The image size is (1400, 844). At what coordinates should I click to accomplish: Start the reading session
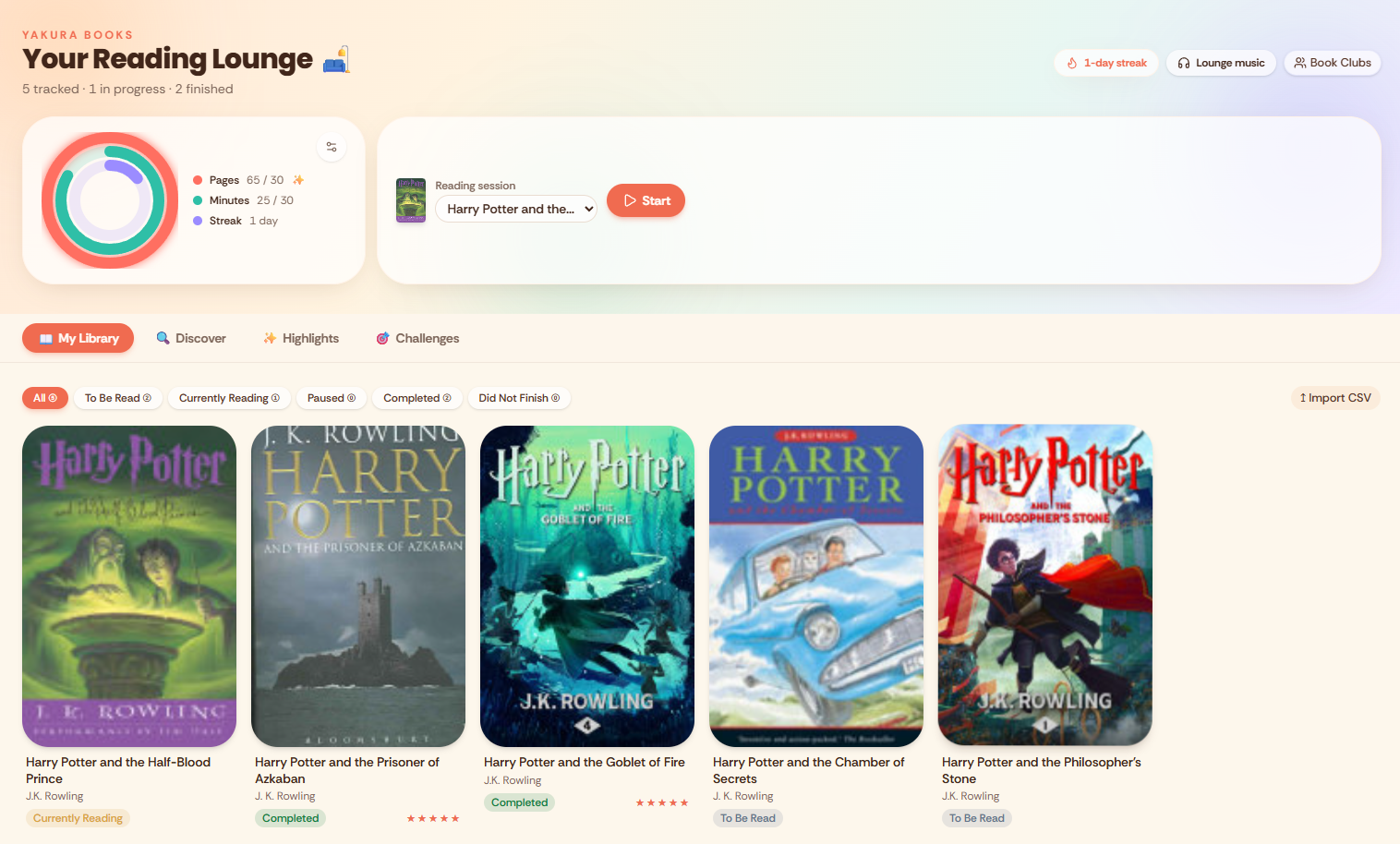(646, 200)
